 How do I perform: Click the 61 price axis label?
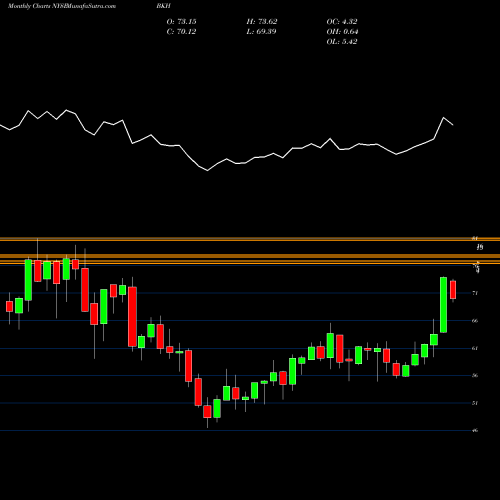[x=475, y=348]
